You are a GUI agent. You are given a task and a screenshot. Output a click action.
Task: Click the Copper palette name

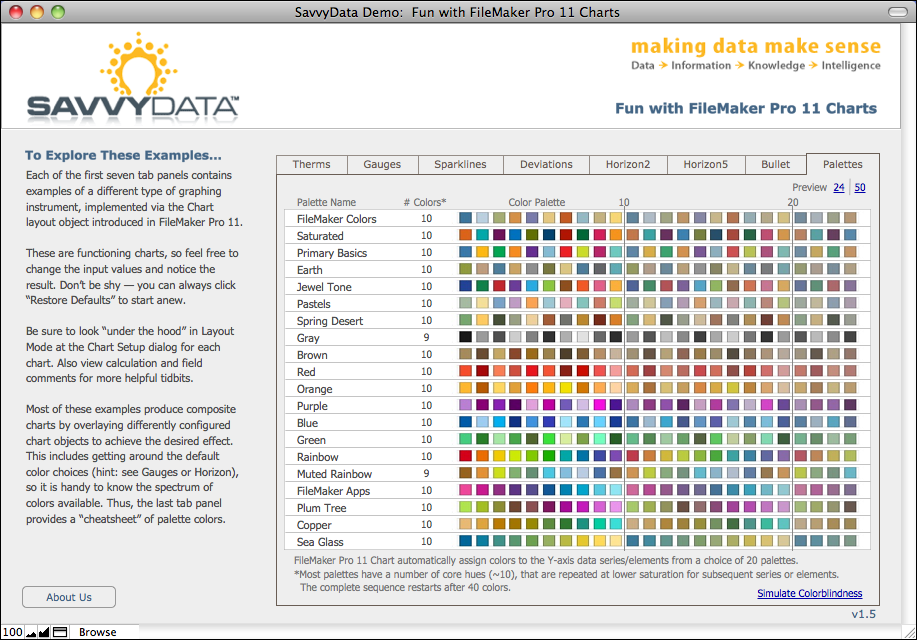tap(314, 524)
